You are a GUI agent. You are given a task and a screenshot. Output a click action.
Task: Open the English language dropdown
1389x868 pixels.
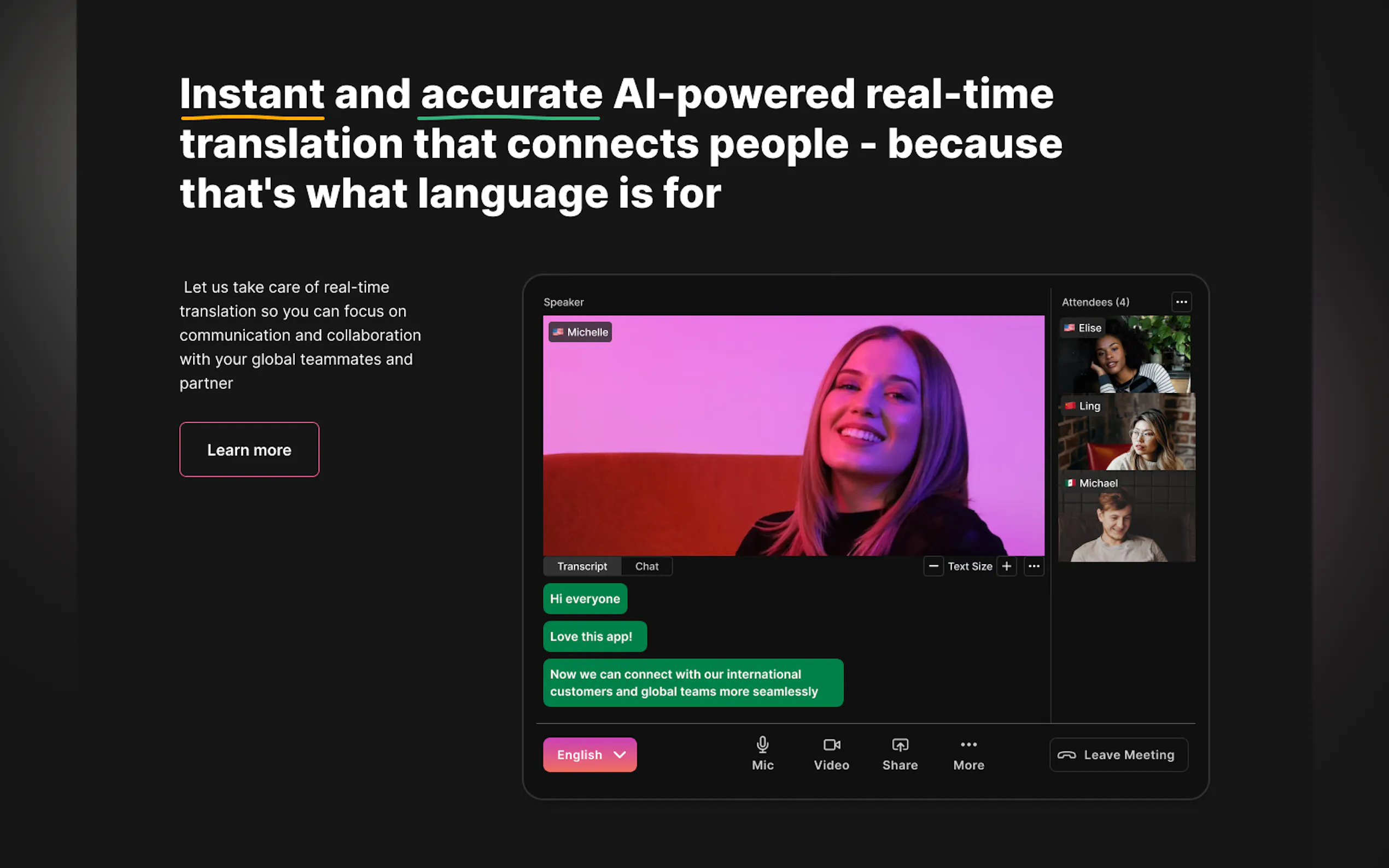(x=590, y=754)
